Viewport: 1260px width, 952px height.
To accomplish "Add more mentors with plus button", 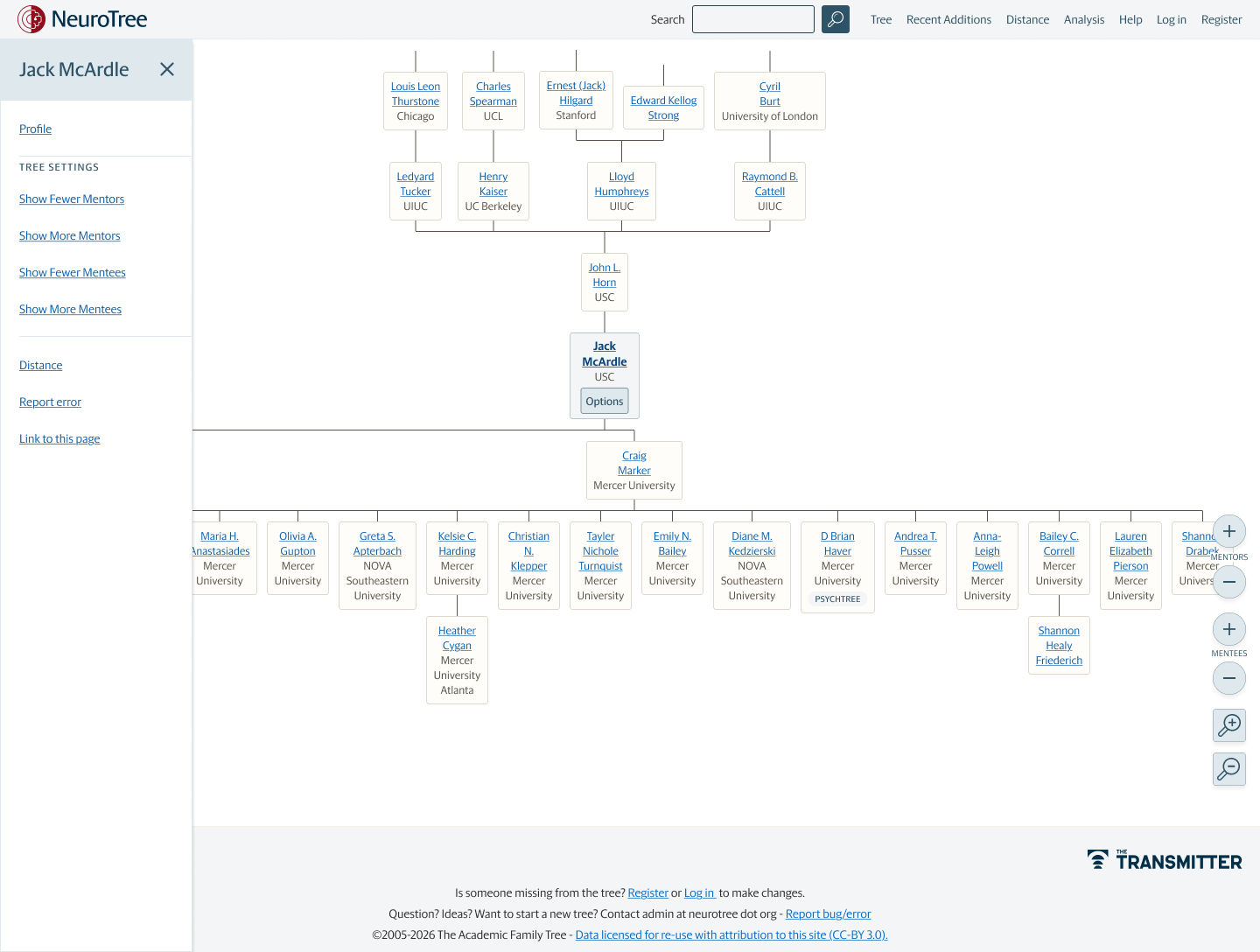I will pos(1229,531).
